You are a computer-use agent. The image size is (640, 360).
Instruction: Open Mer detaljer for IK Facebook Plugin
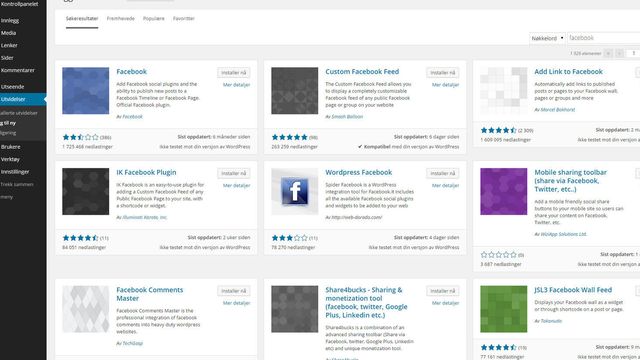(x=236, y=186)
